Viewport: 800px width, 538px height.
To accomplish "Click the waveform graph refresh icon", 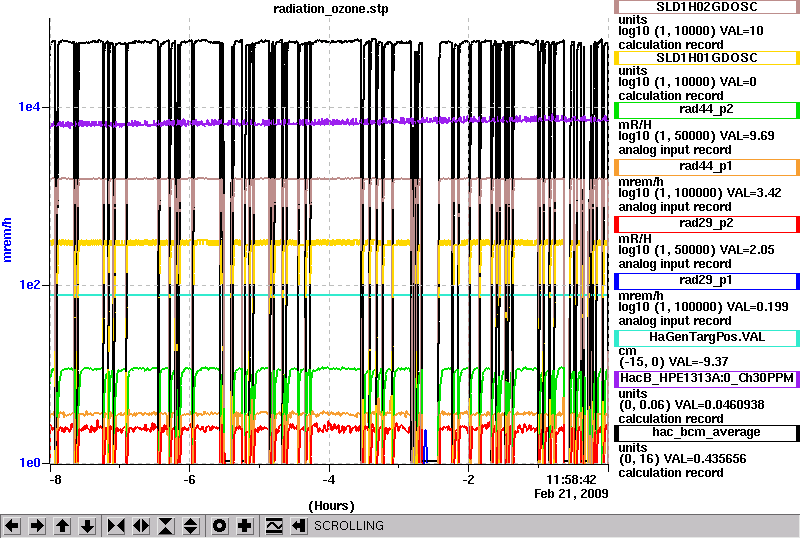I will pos(274,526).
